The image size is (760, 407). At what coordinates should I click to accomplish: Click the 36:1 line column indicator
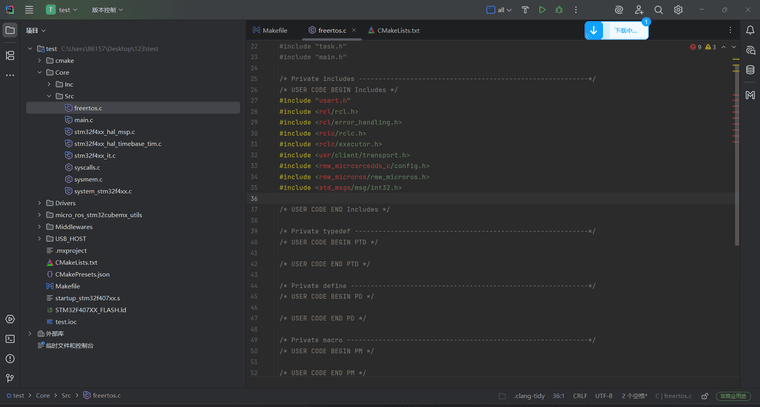pos(558,396)
